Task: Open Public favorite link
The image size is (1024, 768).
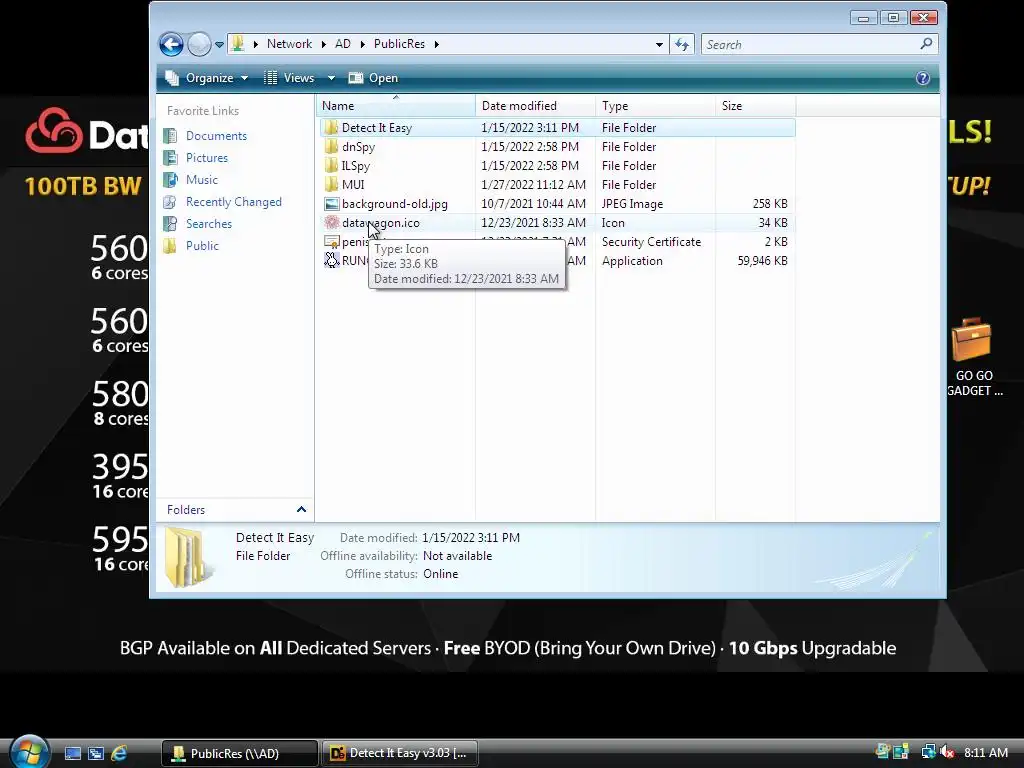Action: point(202,246)
